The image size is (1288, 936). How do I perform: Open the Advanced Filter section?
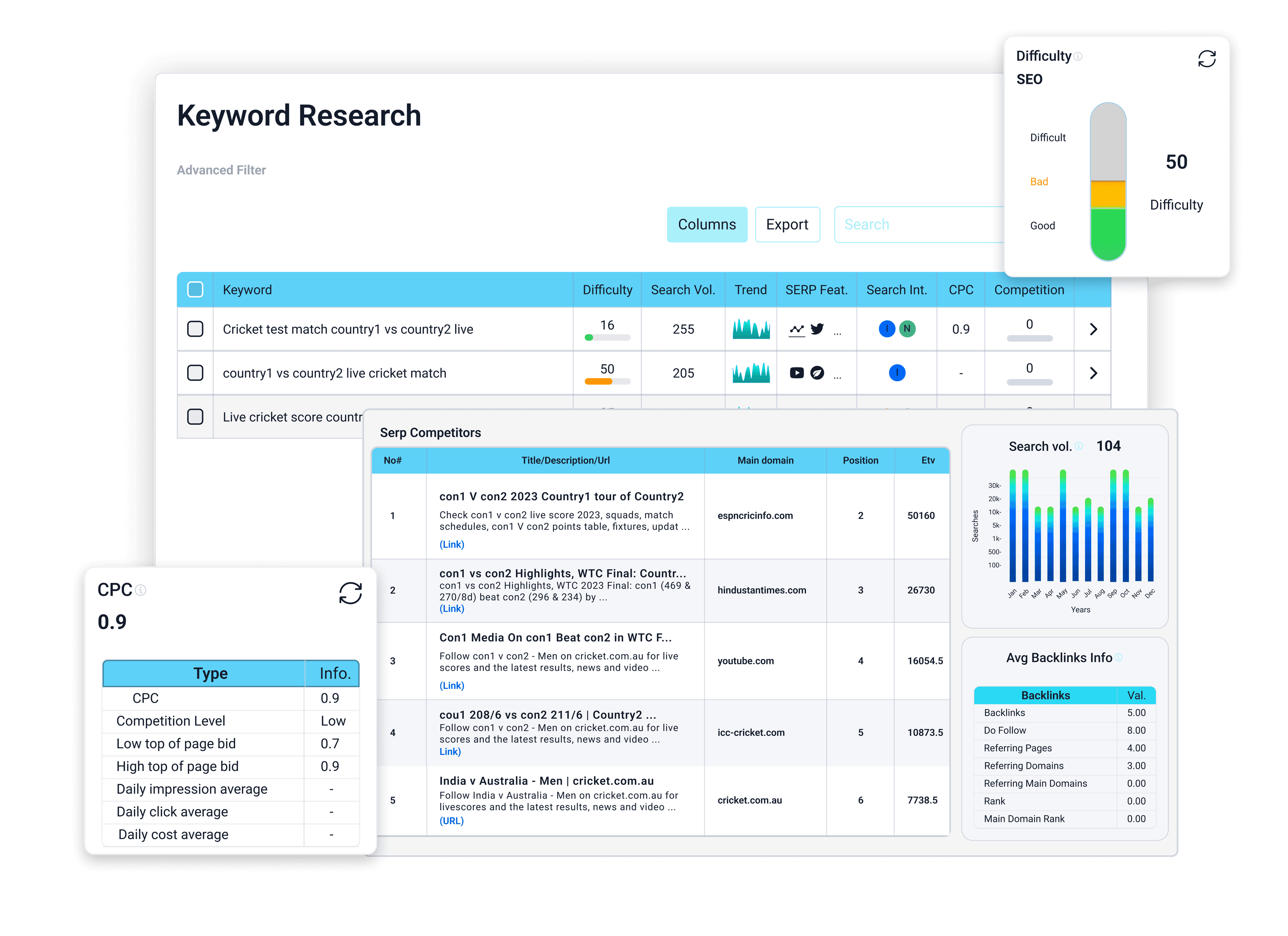tap(221, 170)
